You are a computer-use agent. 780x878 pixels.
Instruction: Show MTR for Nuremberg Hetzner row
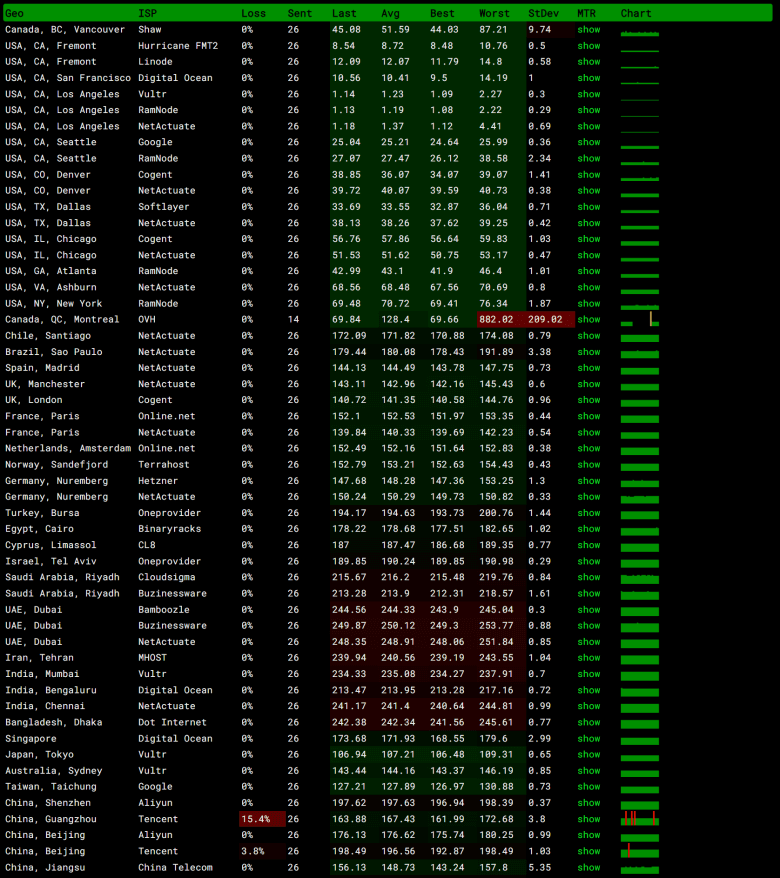[588, 480]
